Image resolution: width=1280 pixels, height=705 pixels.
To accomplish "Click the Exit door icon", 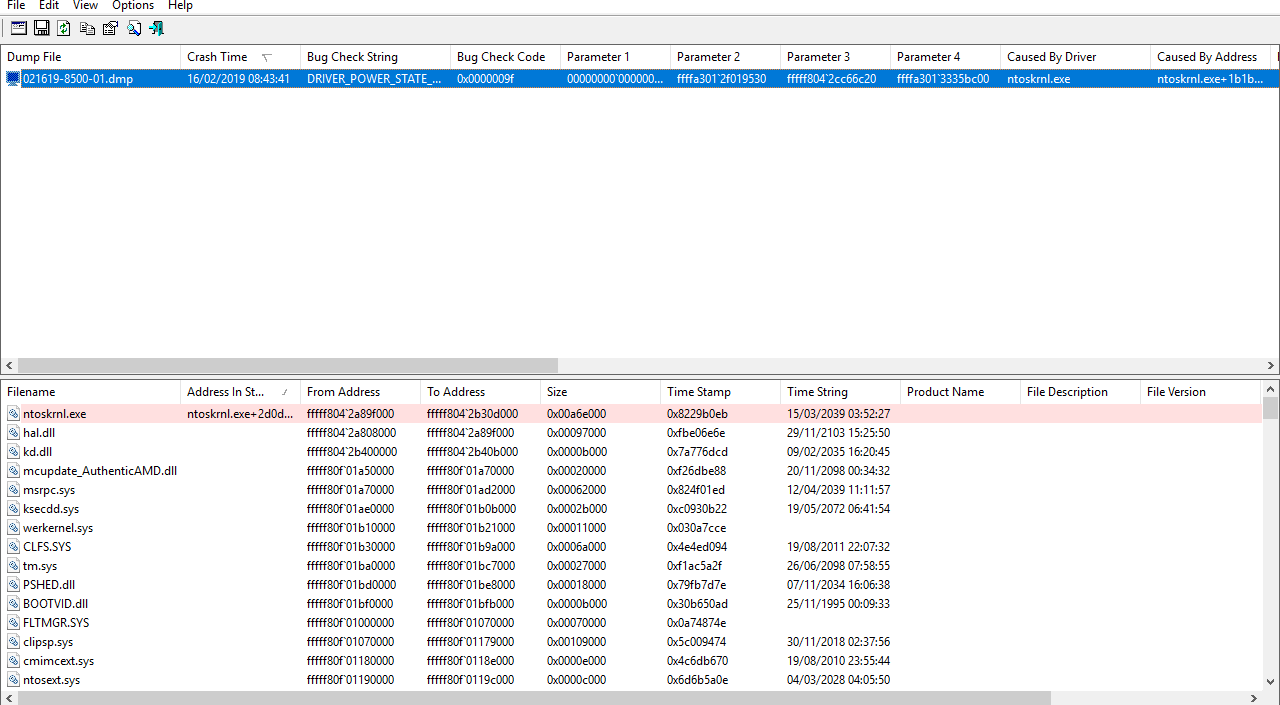I will [156, 28].
